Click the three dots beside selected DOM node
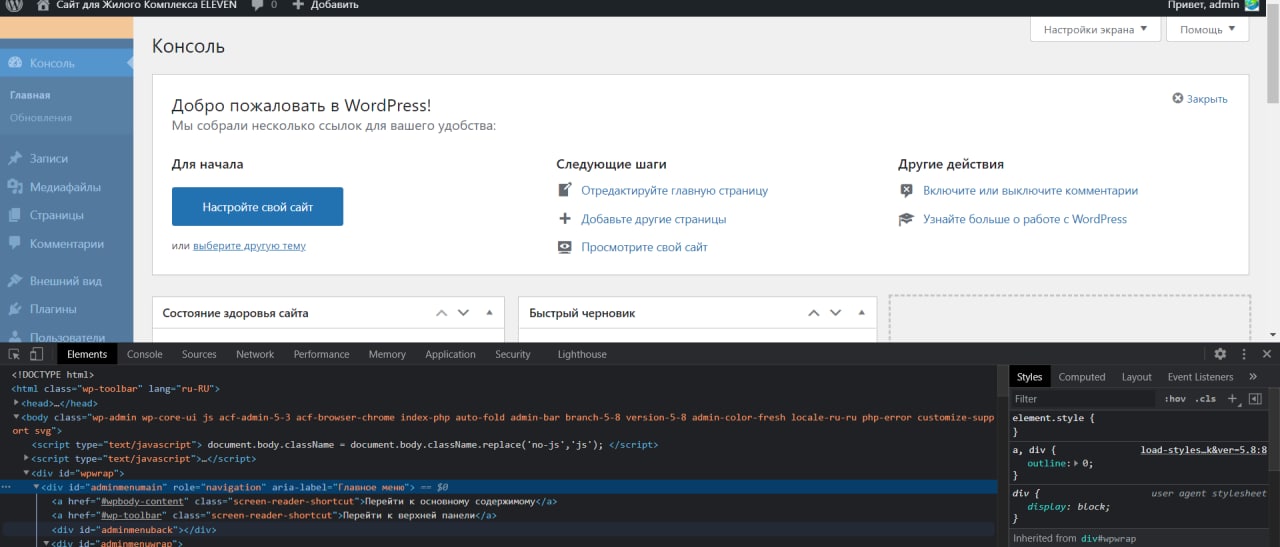 click(7, 487)
